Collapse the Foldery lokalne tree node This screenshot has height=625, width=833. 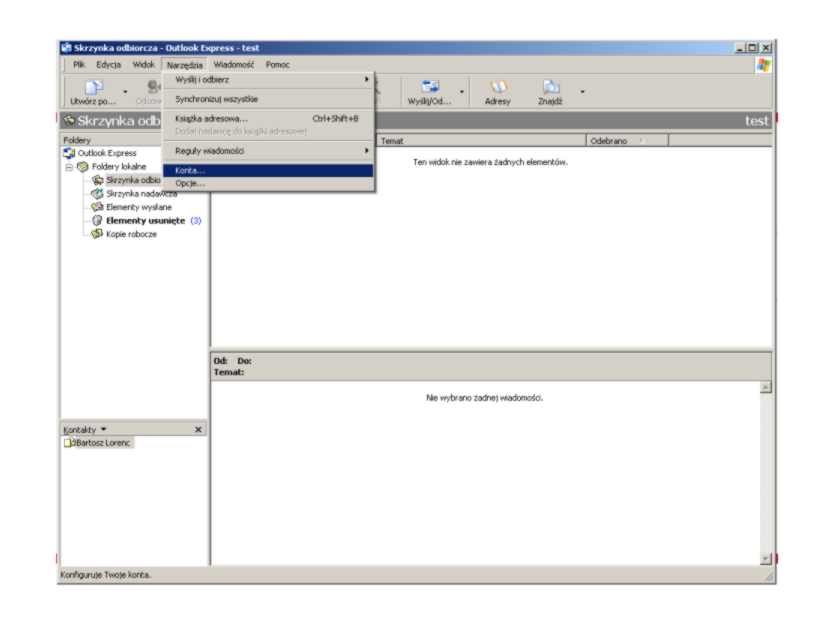(x=70, y=167)
